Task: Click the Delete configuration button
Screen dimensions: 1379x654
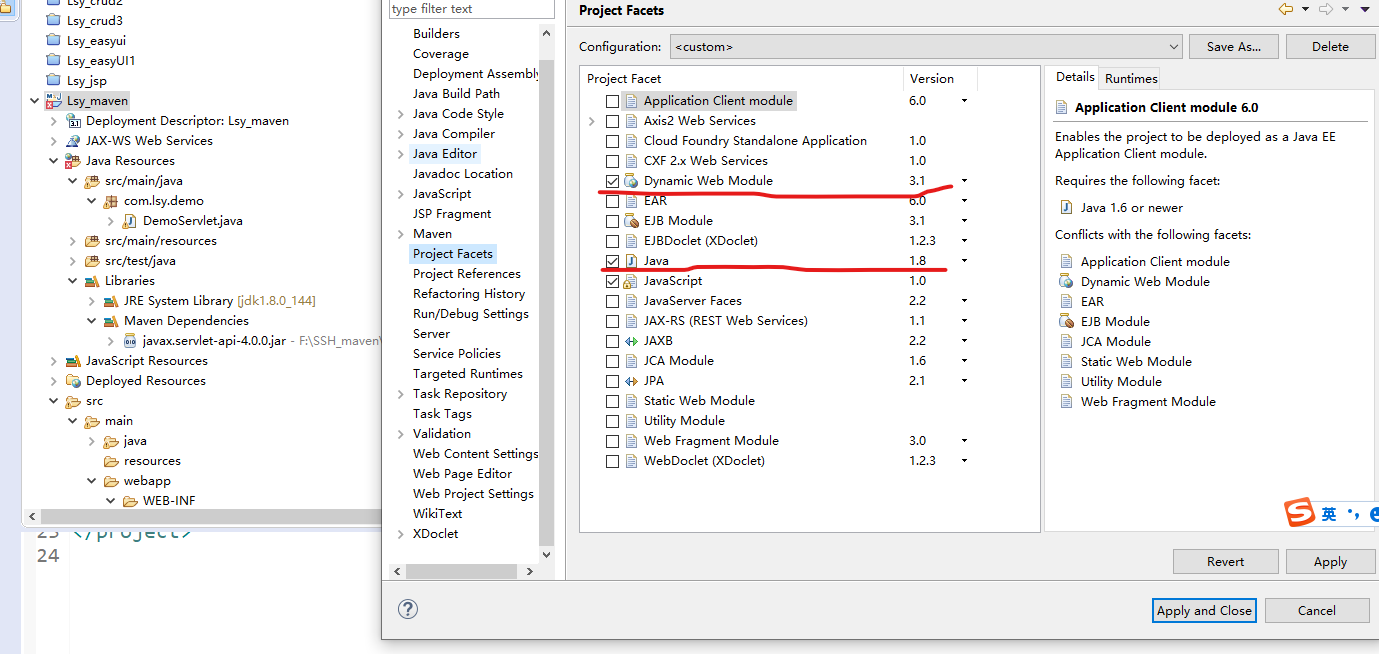Action: (1330, 47)
